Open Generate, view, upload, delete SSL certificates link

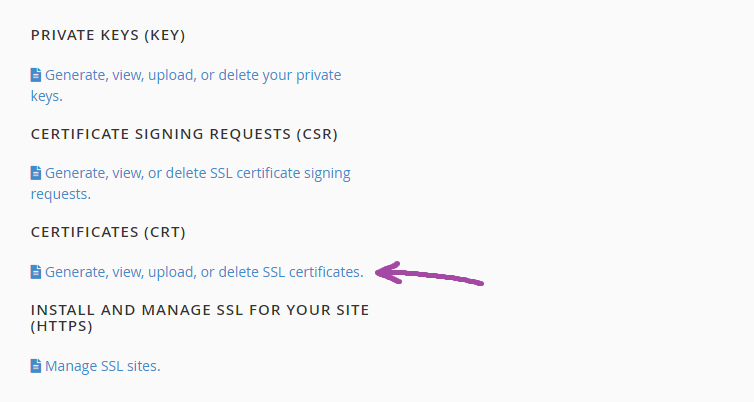tap(204, 271)
